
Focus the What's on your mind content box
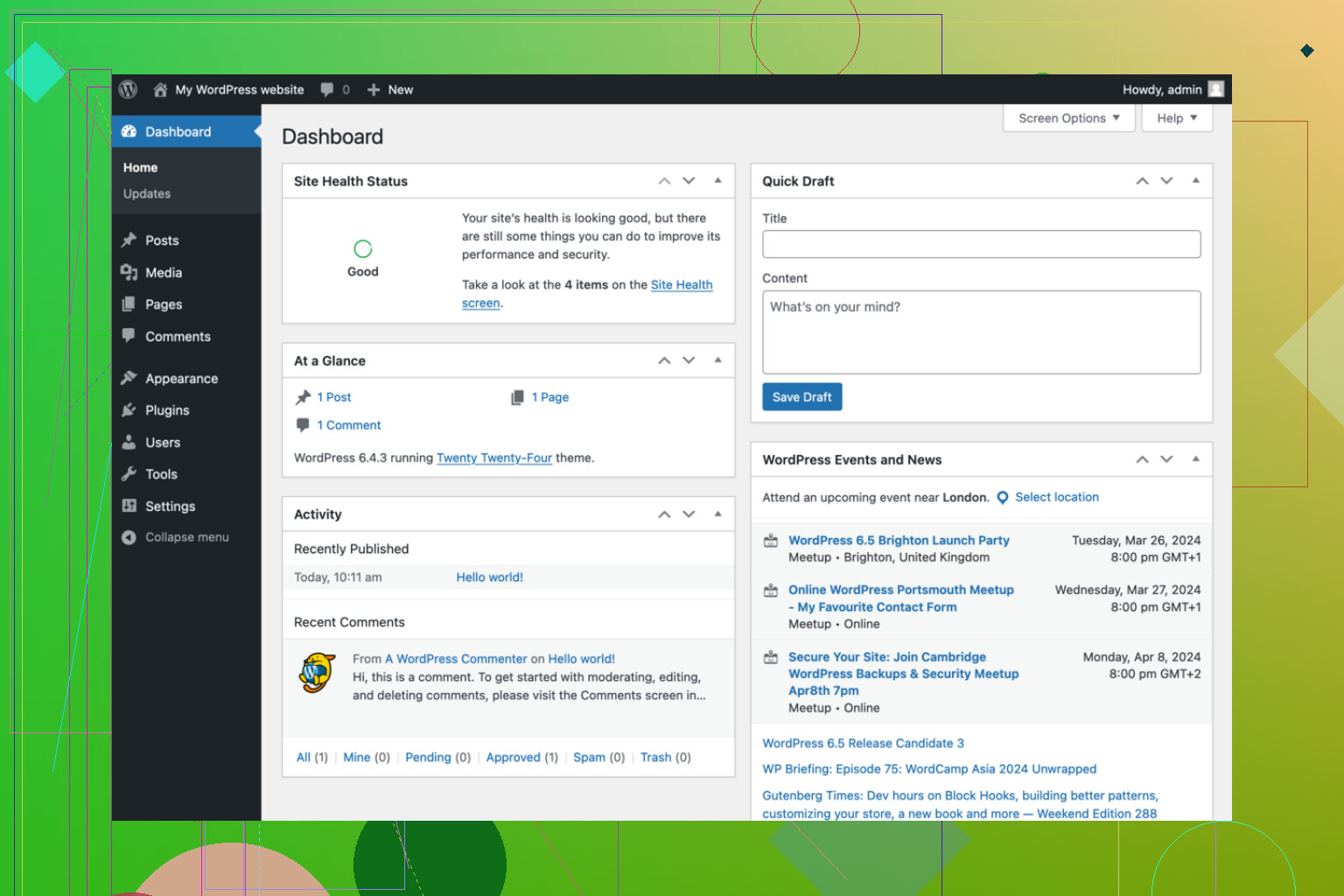(981, 332)
